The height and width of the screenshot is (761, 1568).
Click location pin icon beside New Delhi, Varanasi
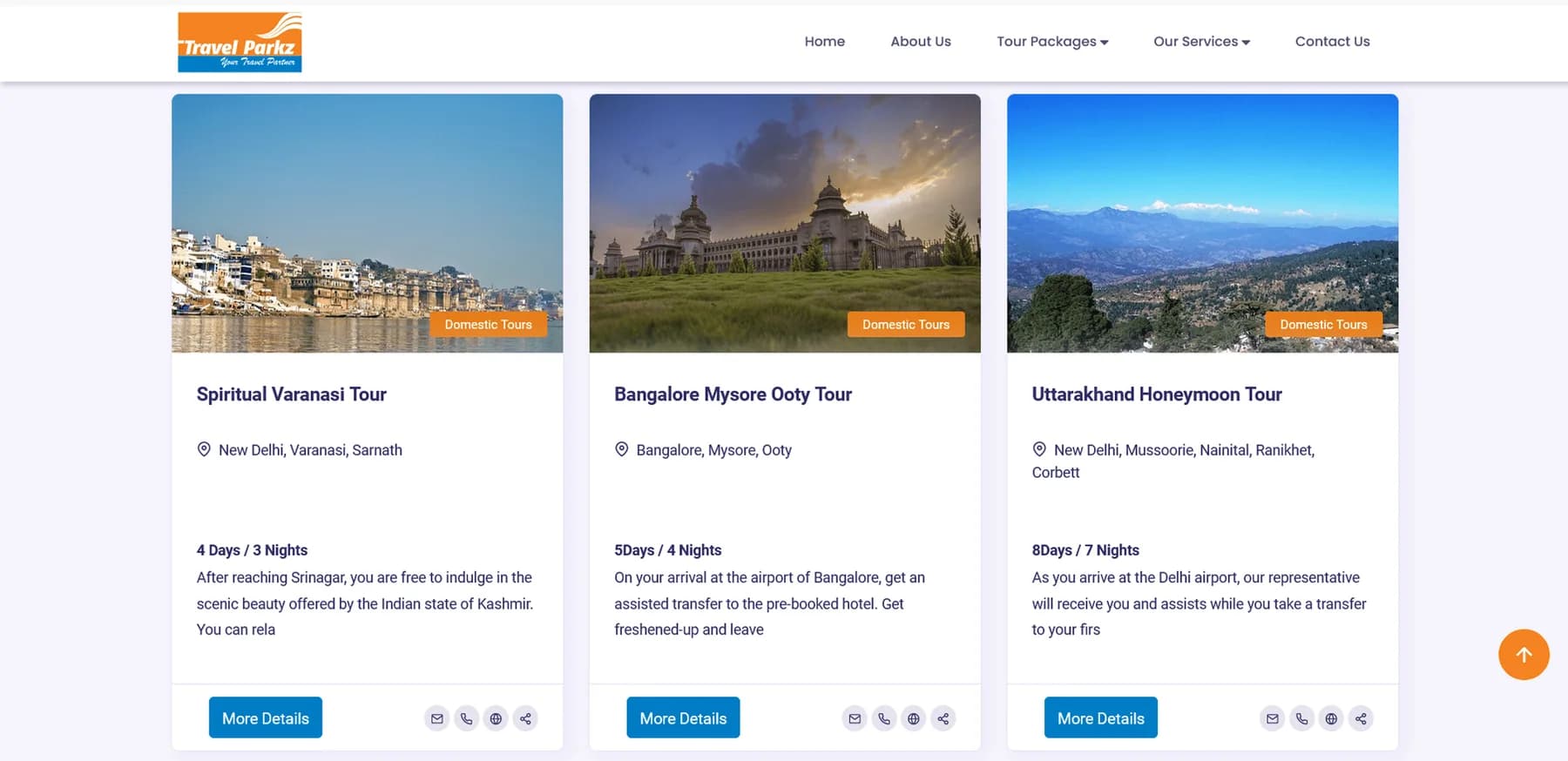point(204,449)
